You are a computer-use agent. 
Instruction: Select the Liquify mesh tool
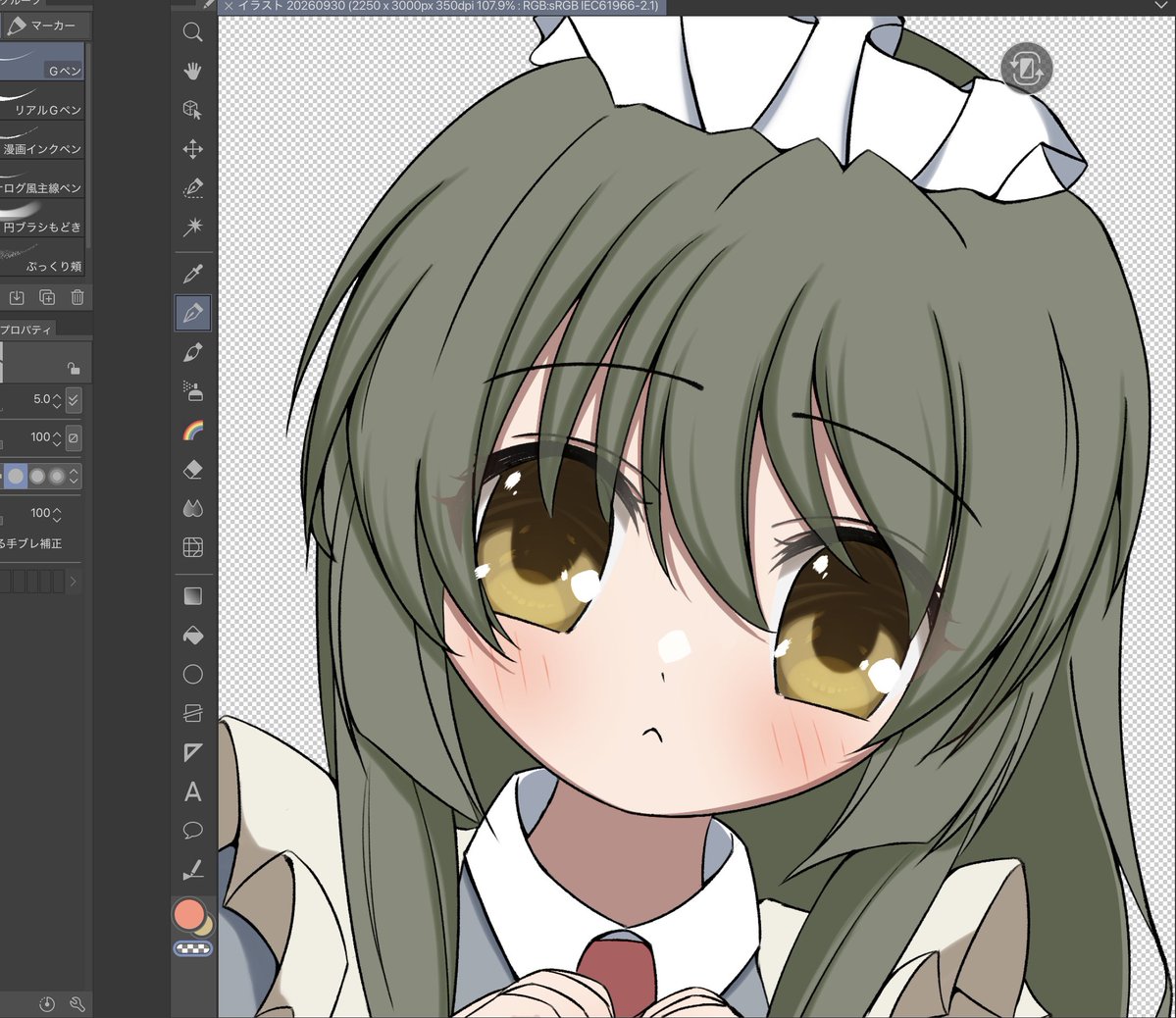(193, 547)
